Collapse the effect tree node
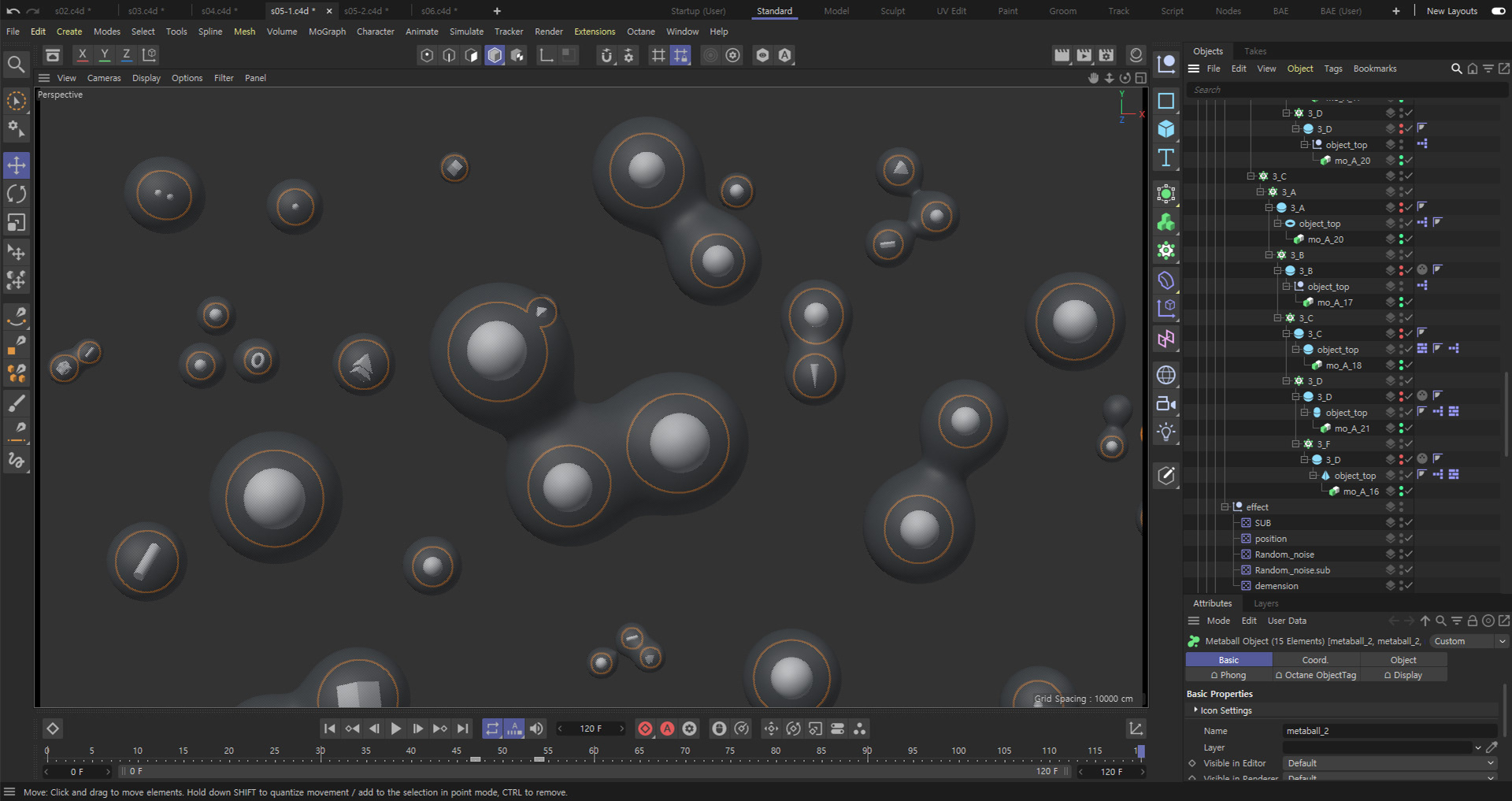The height and width of the screenshot is (801, 1512). pyautogui.click(x=1225, y=507)
